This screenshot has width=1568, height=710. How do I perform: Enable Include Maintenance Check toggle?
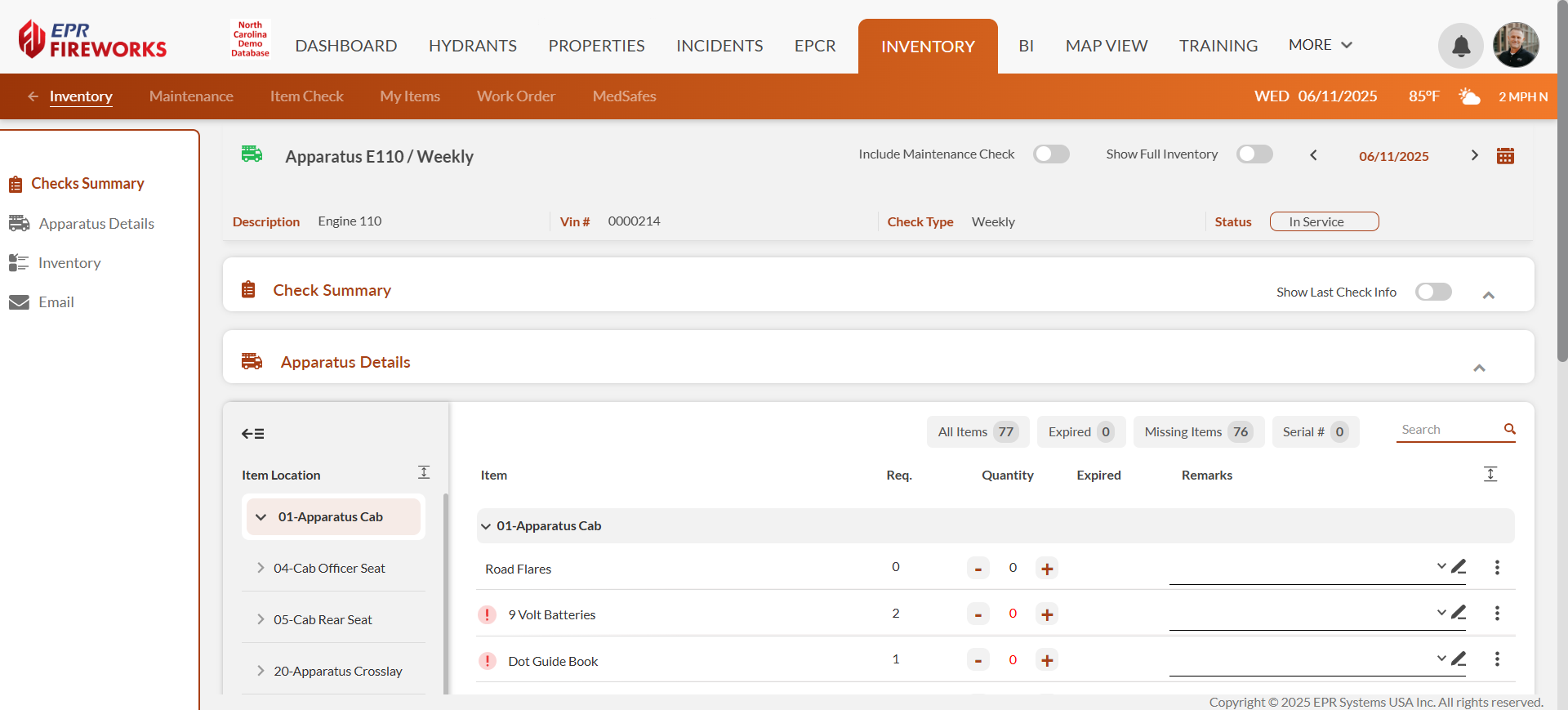tap(1051, 154)
